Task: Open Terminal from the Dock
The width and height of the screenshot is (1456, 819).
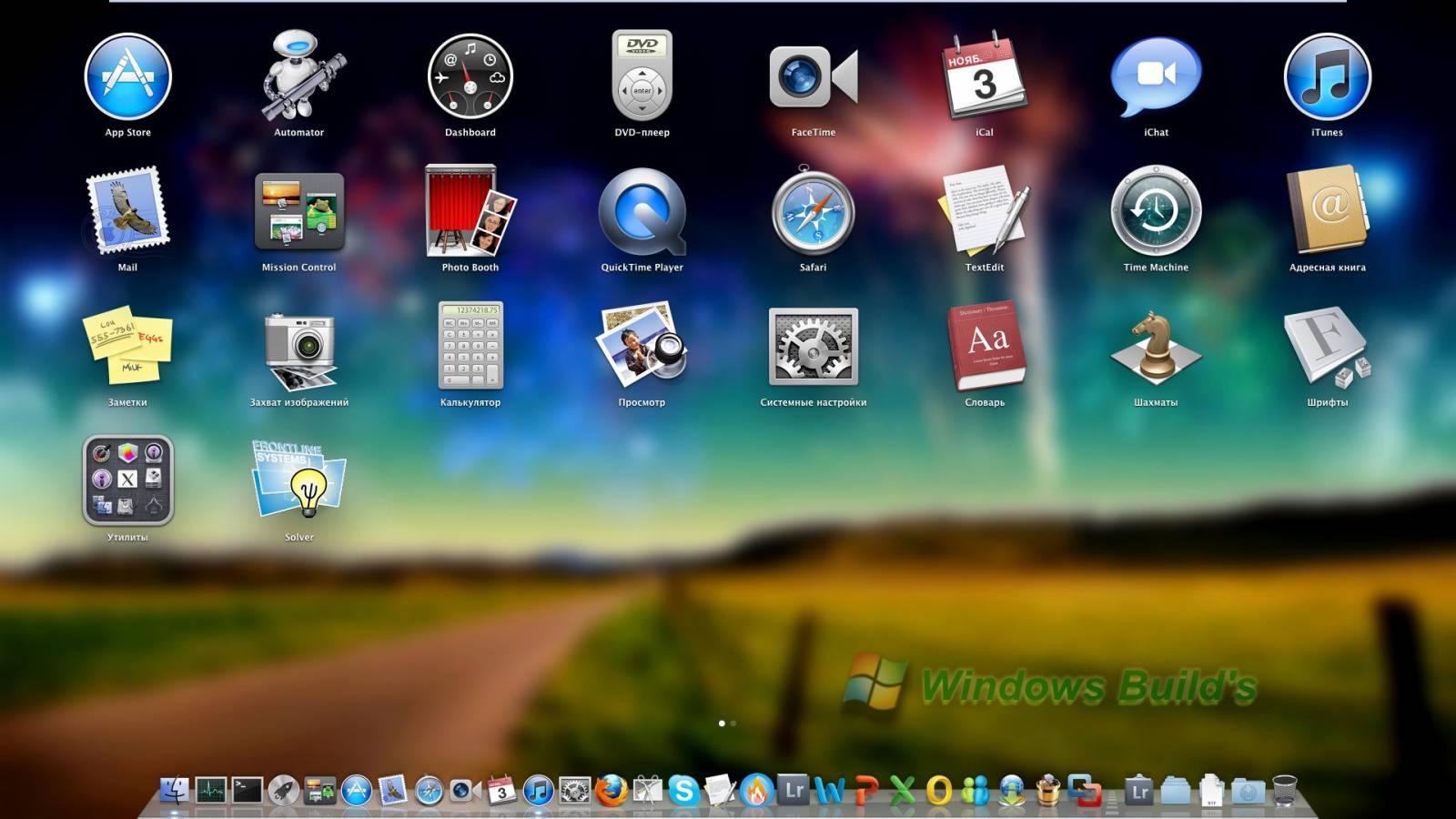Action: click(x=247, y=791)
